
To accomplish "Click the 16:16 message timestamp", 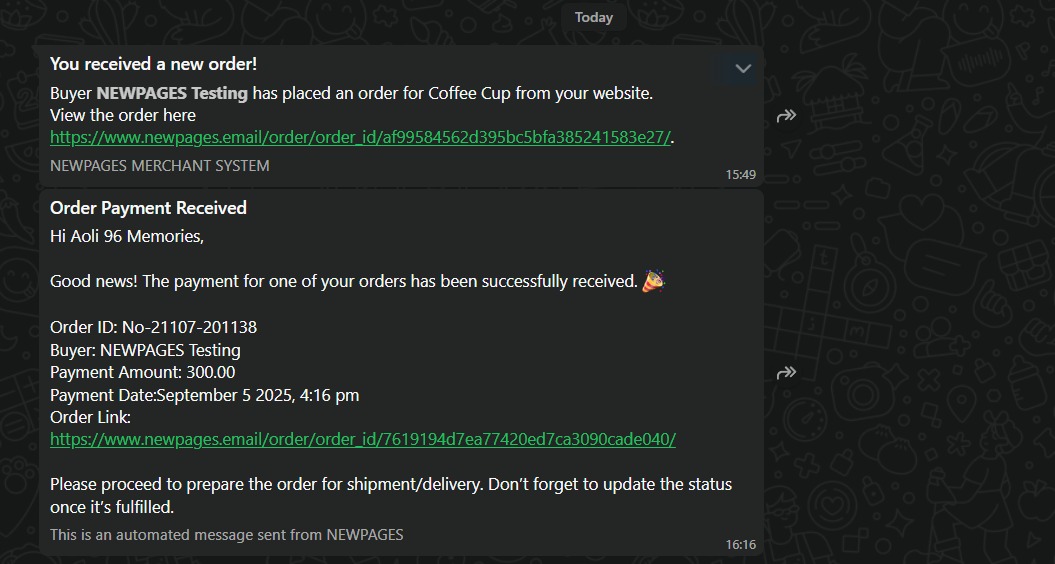I will click(x=740, y=545).
